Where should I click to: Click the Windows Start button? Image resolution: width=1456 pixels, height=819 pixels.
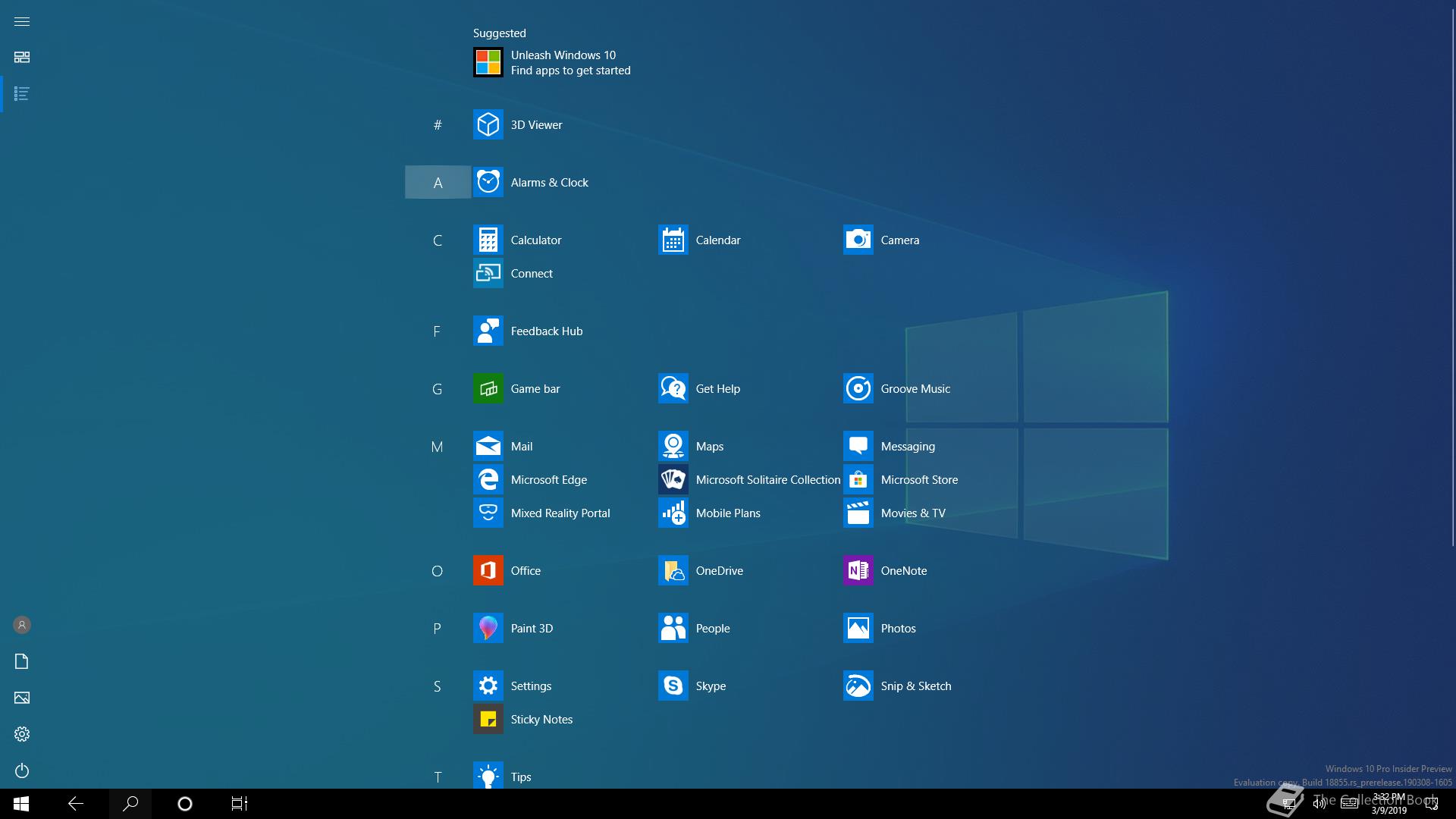pyautogui.click(x=21, y=804)
